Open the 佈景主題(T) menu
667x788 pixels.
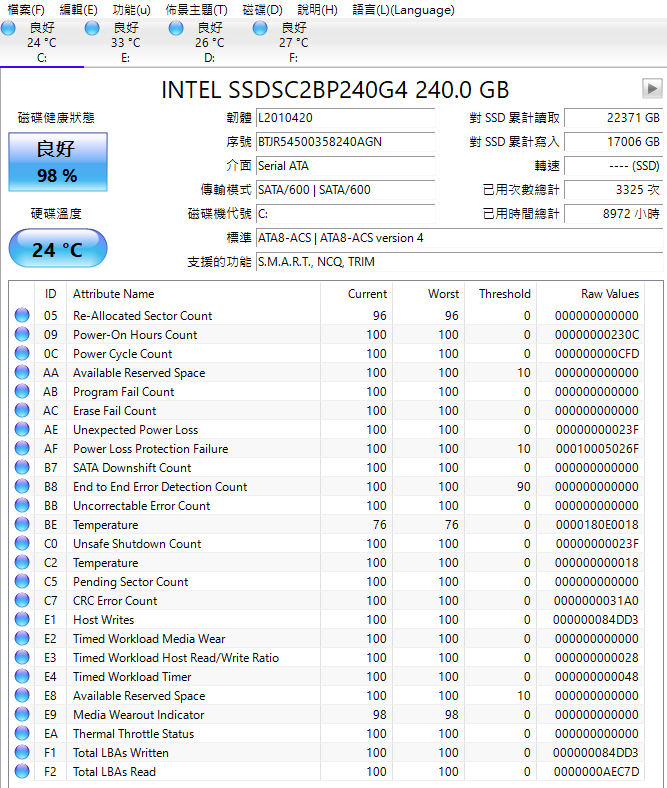point(196,10)
